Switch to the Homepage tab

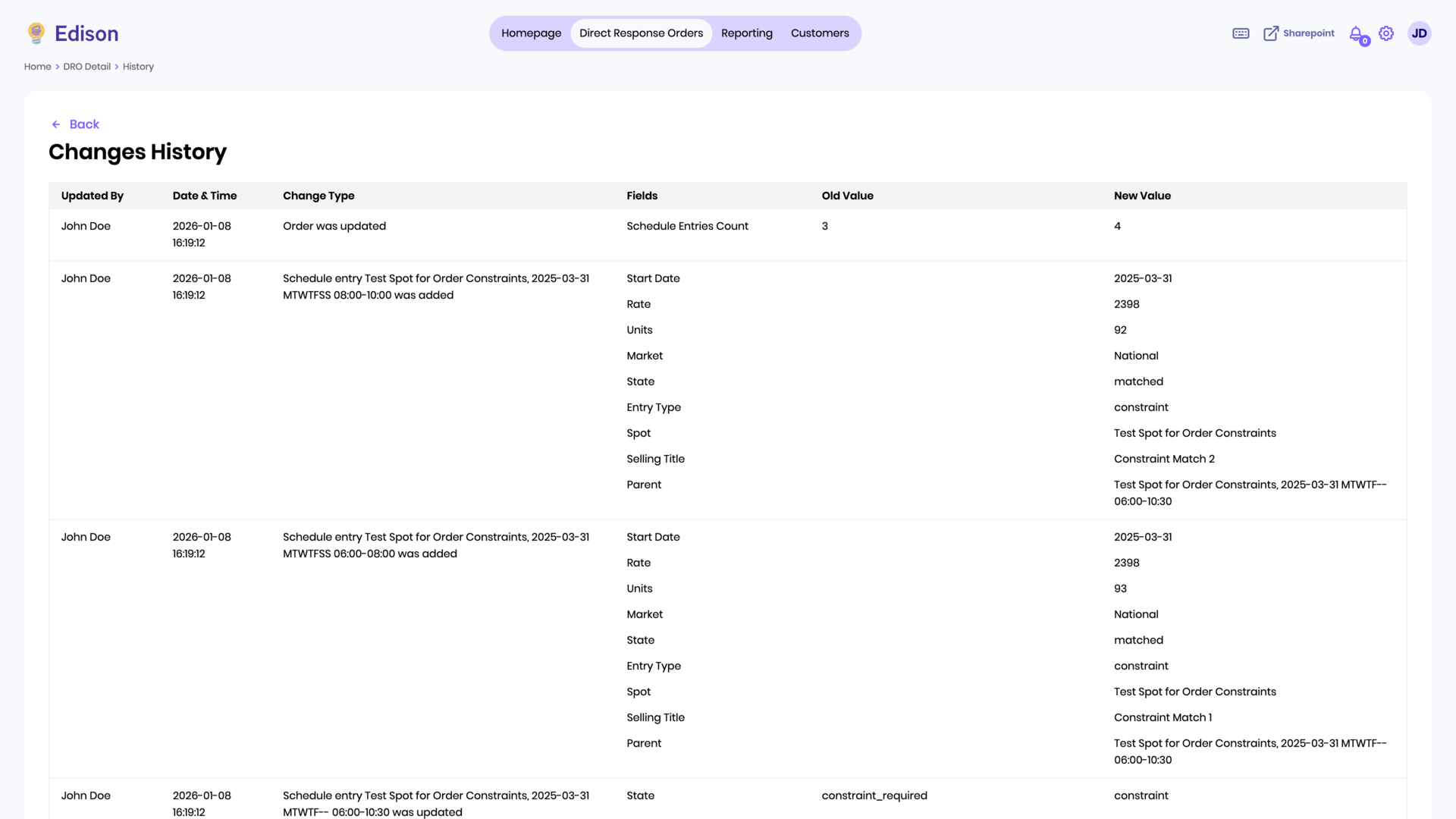531,33
